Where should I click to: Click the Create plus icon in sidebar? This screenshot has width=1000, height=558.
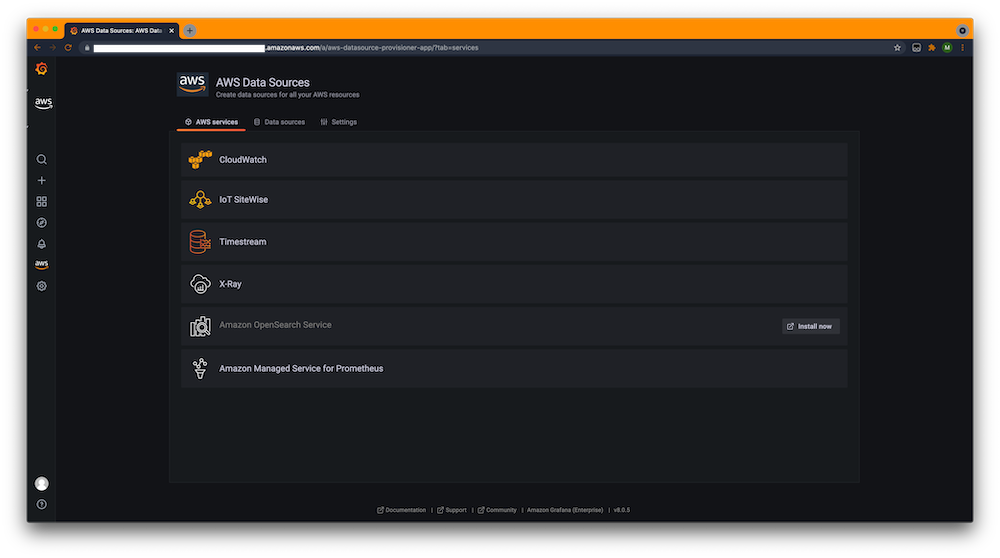41,180
